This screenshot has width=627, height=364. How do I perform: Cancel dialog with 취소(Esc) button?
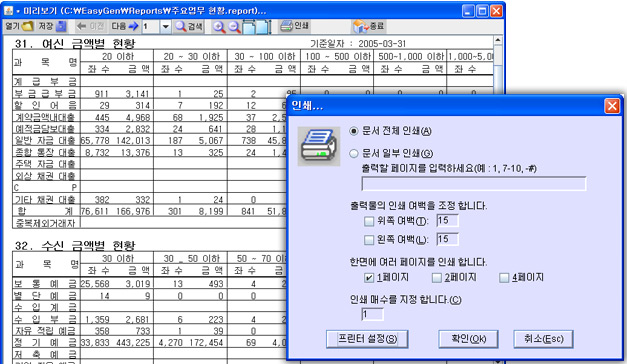(x=543, y=339)
